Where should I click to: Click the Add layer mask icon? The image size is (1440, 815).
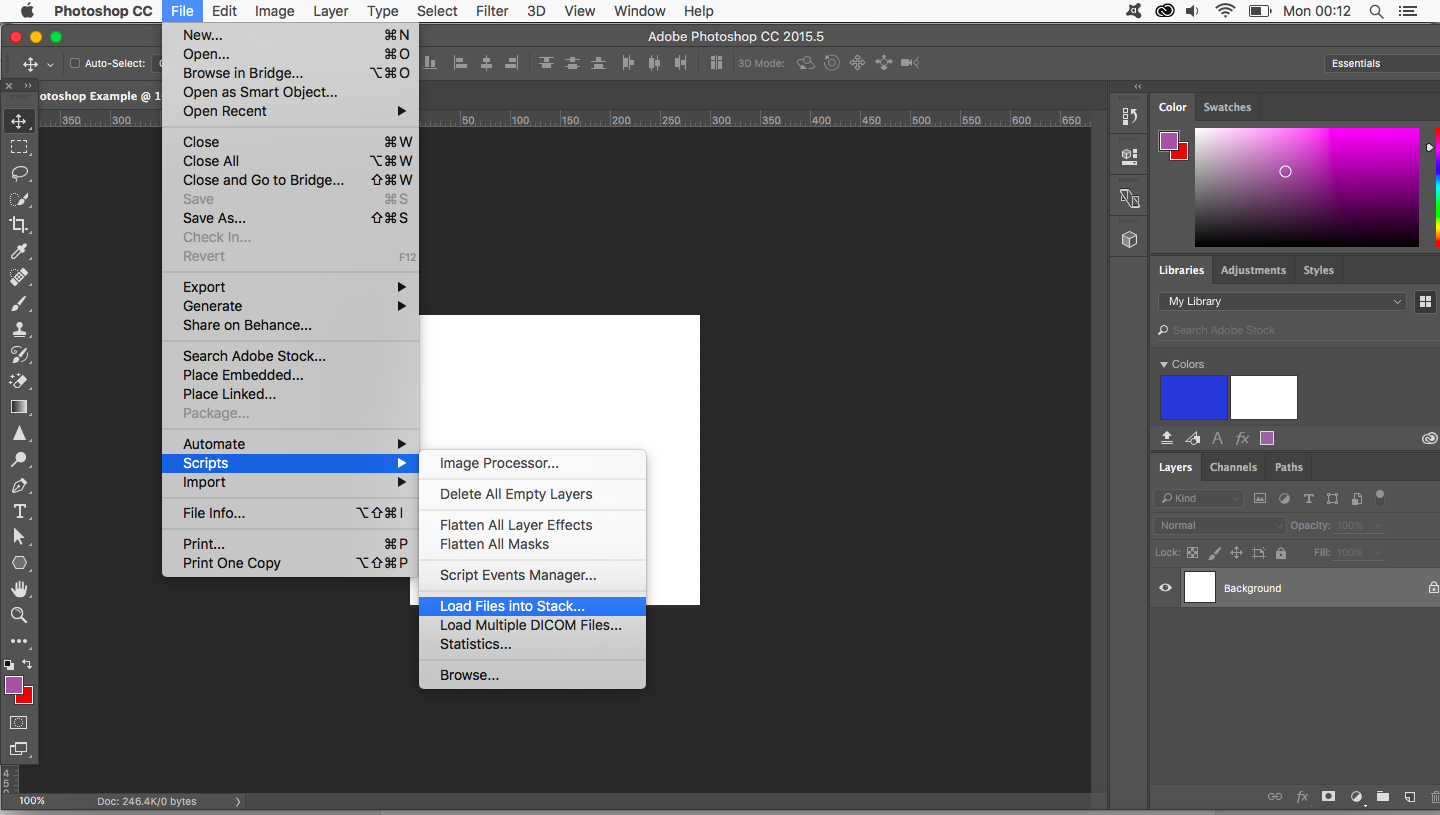click(x=1328, y=797)
